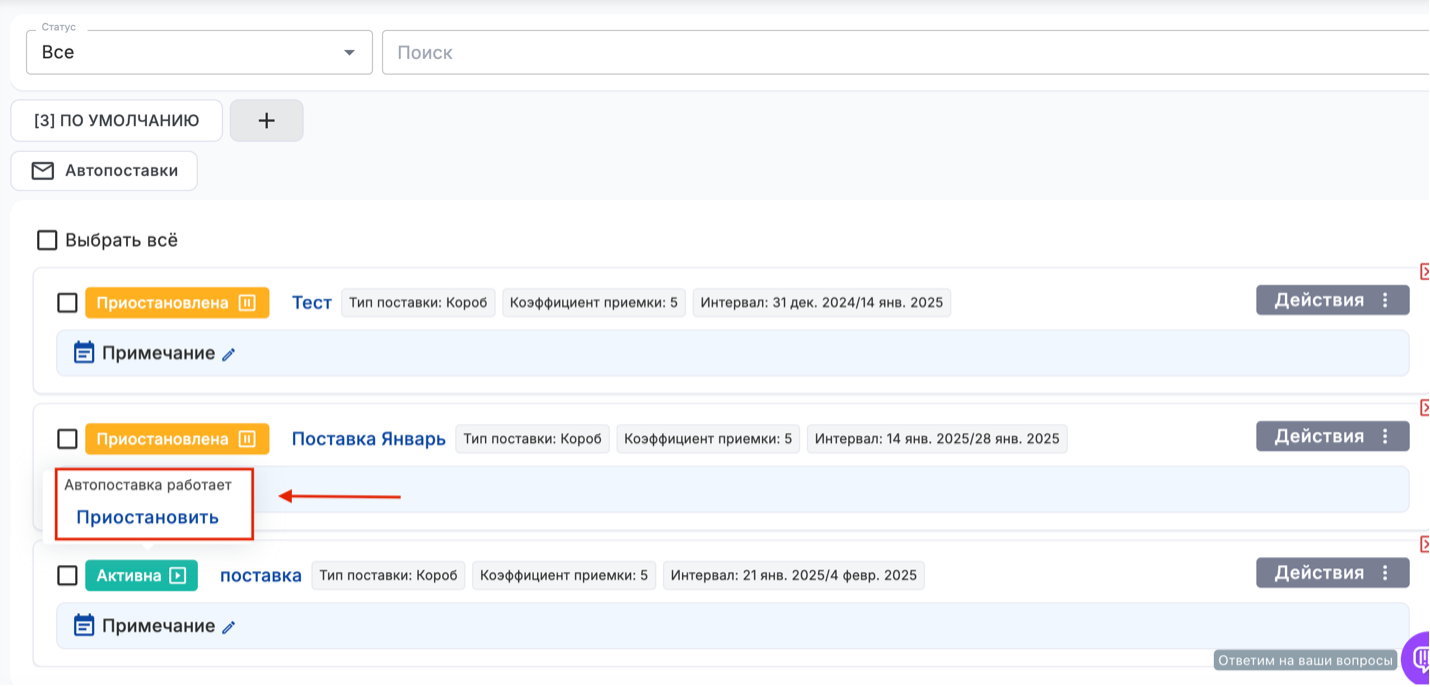Viewport: 1430px width, 687px height.
Task: Open the Поставка Январь link
Action: 368,438
